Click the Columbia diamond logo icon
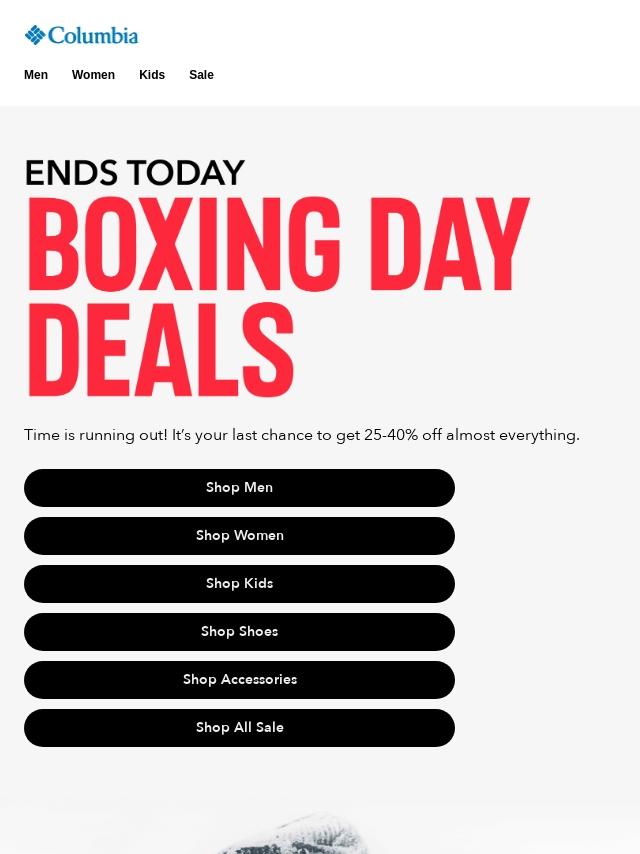The width and height of the screenshot is (640, 854). 35,36
